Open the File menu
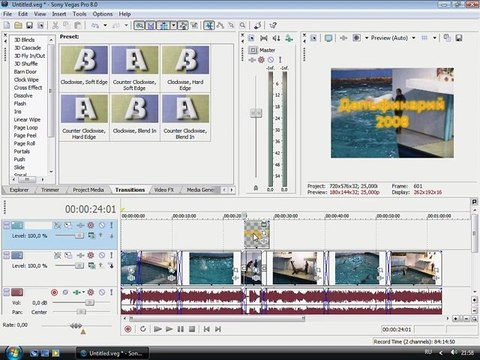The width and height of the screenshot is (480, 360). point(7,14)
